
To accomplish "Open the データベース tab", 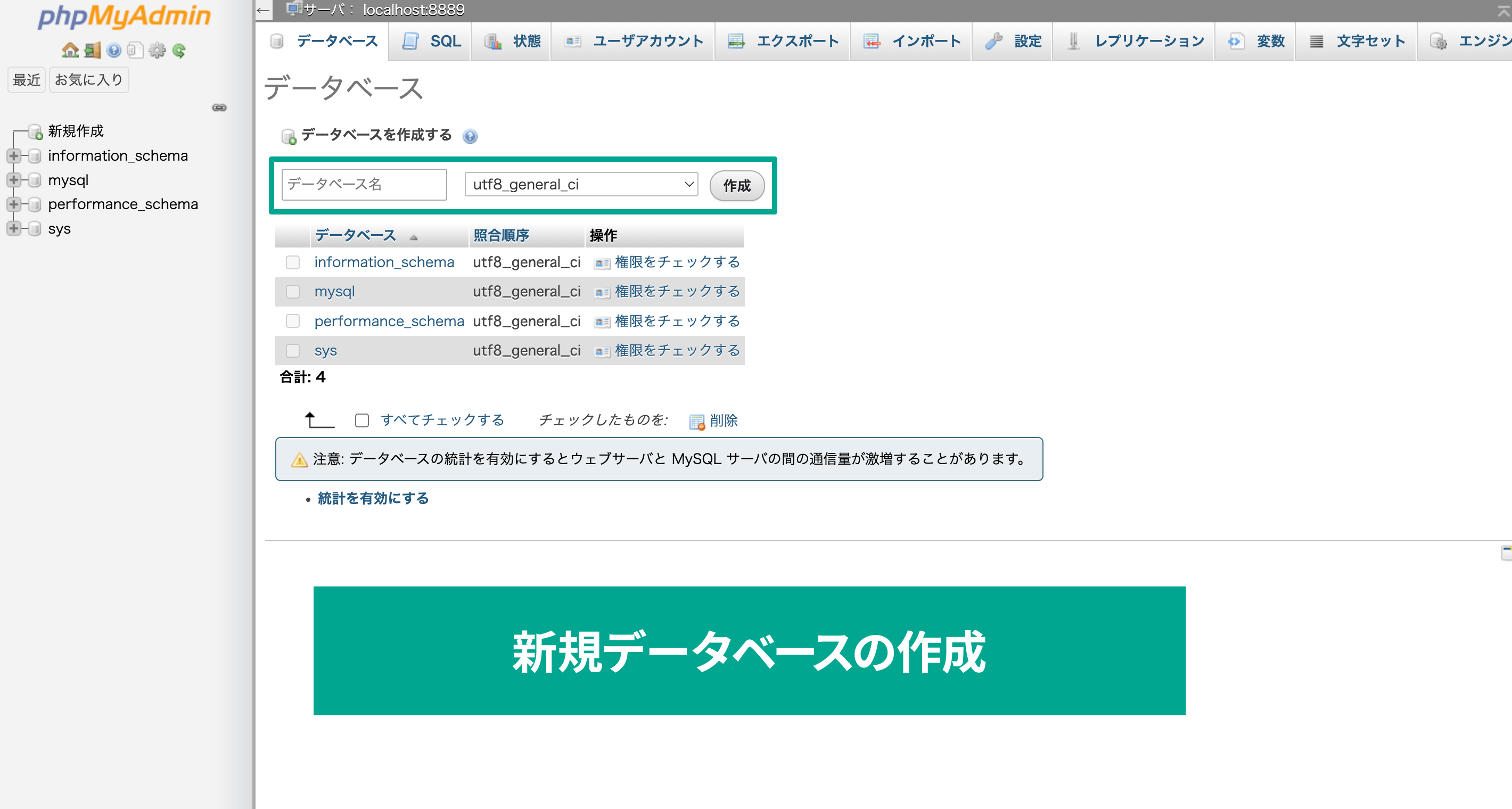I will (x=323, y=41).
